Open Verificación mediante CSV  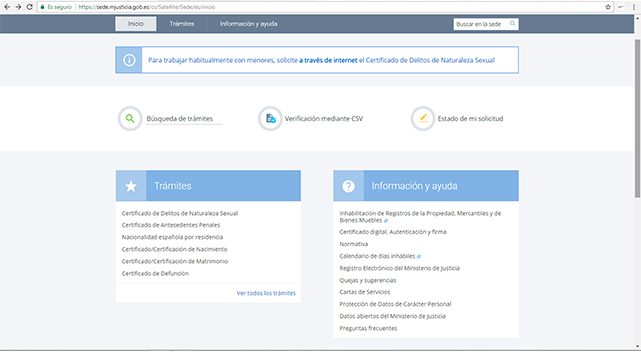click(324, 119)
